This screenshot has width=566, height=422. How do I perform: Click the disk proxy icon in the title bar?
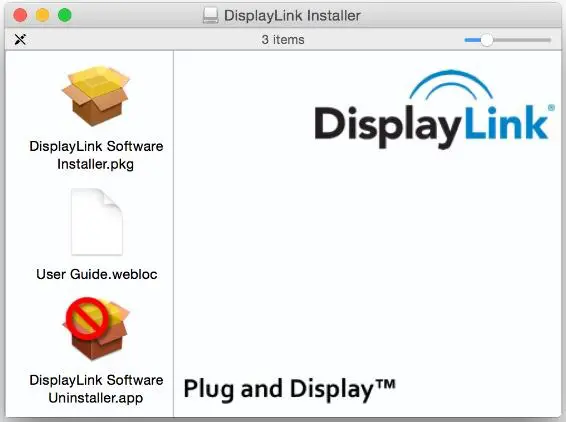click(x=210, y=16)
